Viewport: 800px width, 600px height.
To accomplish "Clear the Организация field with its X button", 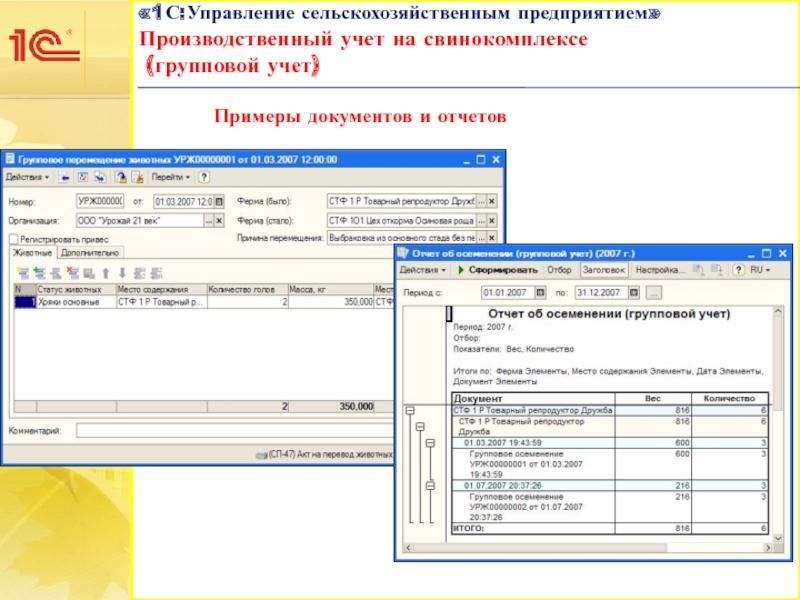I will coord(219,221).
